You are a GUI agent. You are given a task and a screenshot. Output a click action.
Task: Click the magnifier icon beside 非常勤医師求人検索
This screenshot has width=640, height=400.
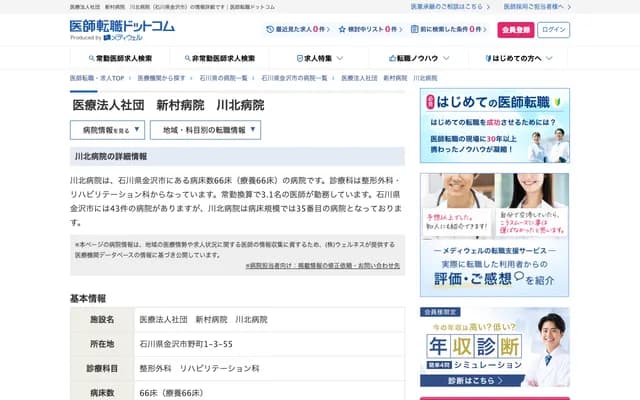click(187, 58)
